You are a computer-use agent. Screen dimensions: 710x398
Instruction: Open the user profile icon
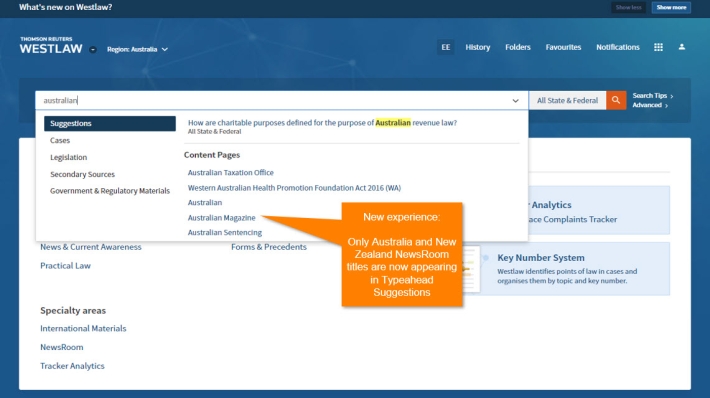[x=681, y=47]
